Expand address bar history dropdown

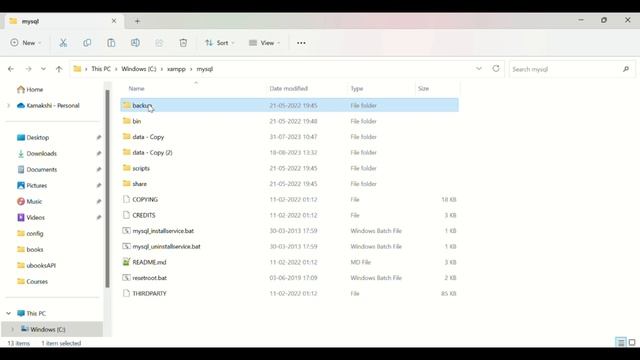pyautogui.click(x=479, y=69)
